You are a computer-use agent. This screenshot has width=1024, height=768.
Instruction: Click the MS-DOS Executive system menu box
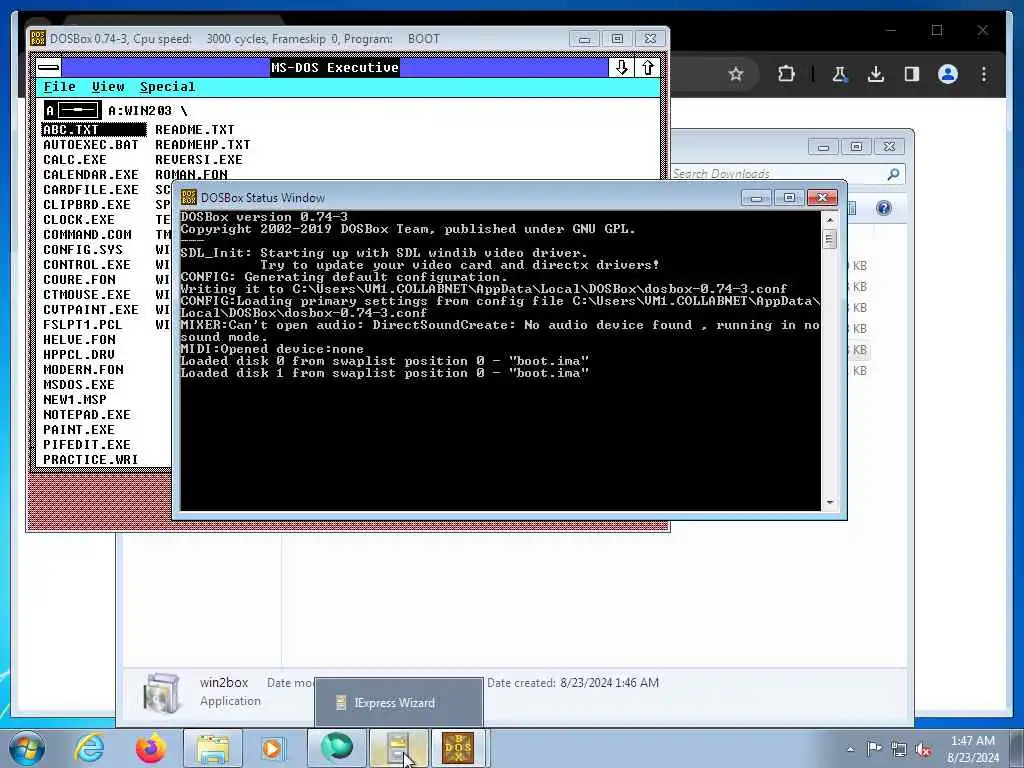pyautogui.click(x=48, y=67)
